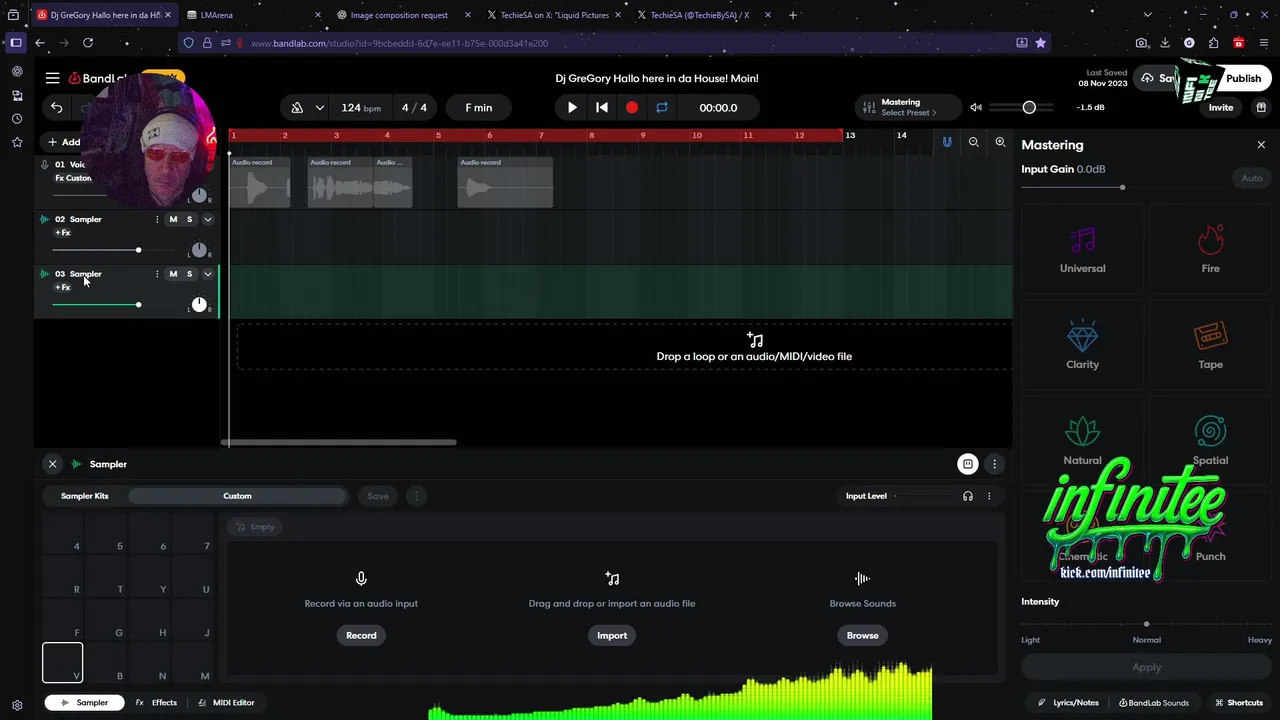Viewport: 1280px width, 720px height.
Task: Click the 124 bpm tempo field
Action: (x=361, y=108)
